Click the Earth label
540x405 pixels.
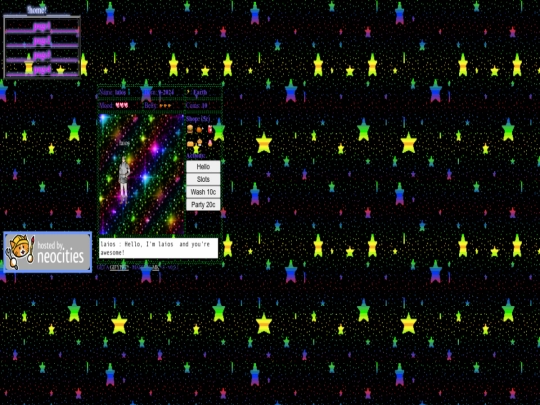coord(200,92)
